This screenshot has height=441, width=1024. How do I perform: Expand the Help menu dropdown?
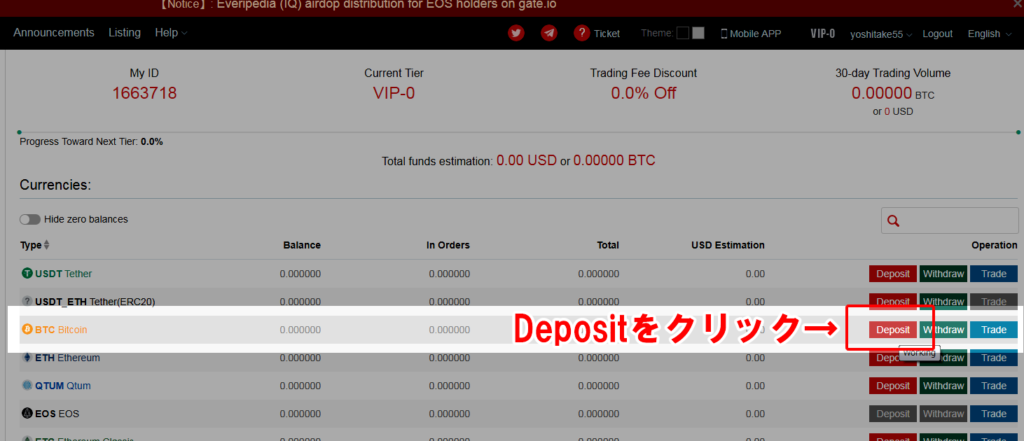[170, 33]
